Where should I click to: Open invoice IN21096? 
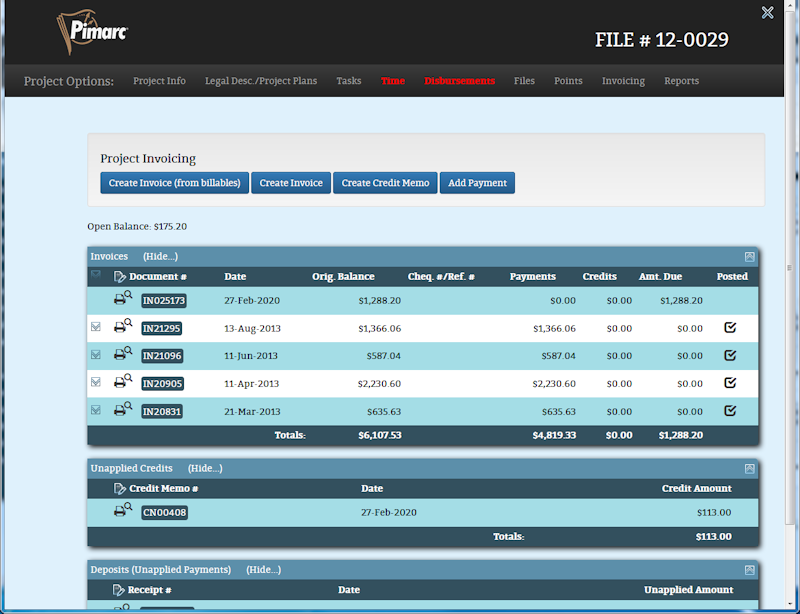(162, 356)
